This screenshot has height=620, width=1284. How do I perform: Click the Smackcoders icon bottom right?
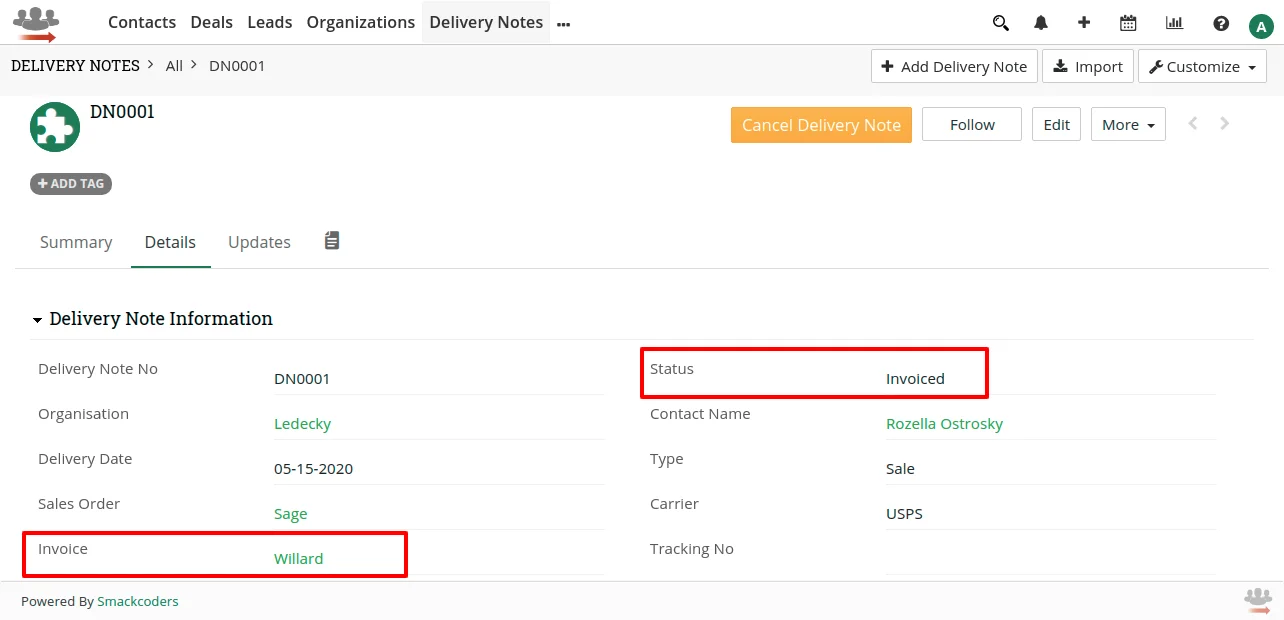pyautogui.click(x=1257, y=600)
